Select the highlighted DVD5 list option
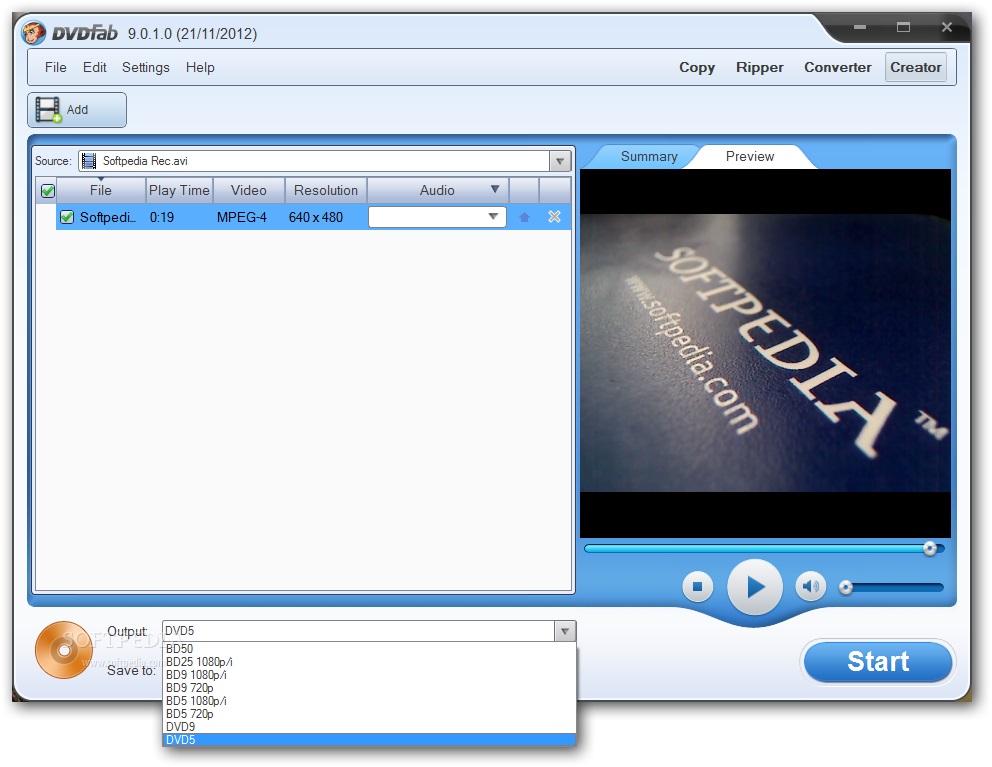Screen dimensions: 992x767 pyautogui.click(x=369, y=740)
